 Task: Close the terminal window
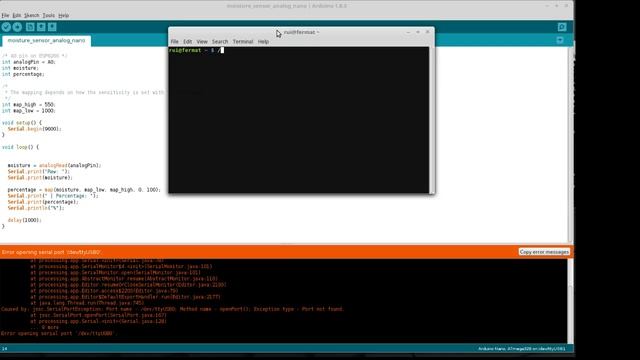427,32
